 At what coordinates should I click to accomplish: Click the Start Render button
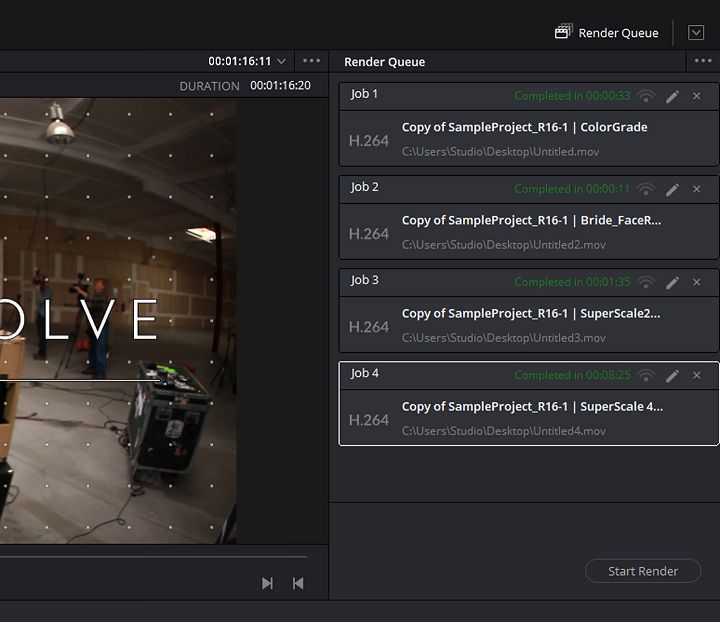click(x=643, y=571)
